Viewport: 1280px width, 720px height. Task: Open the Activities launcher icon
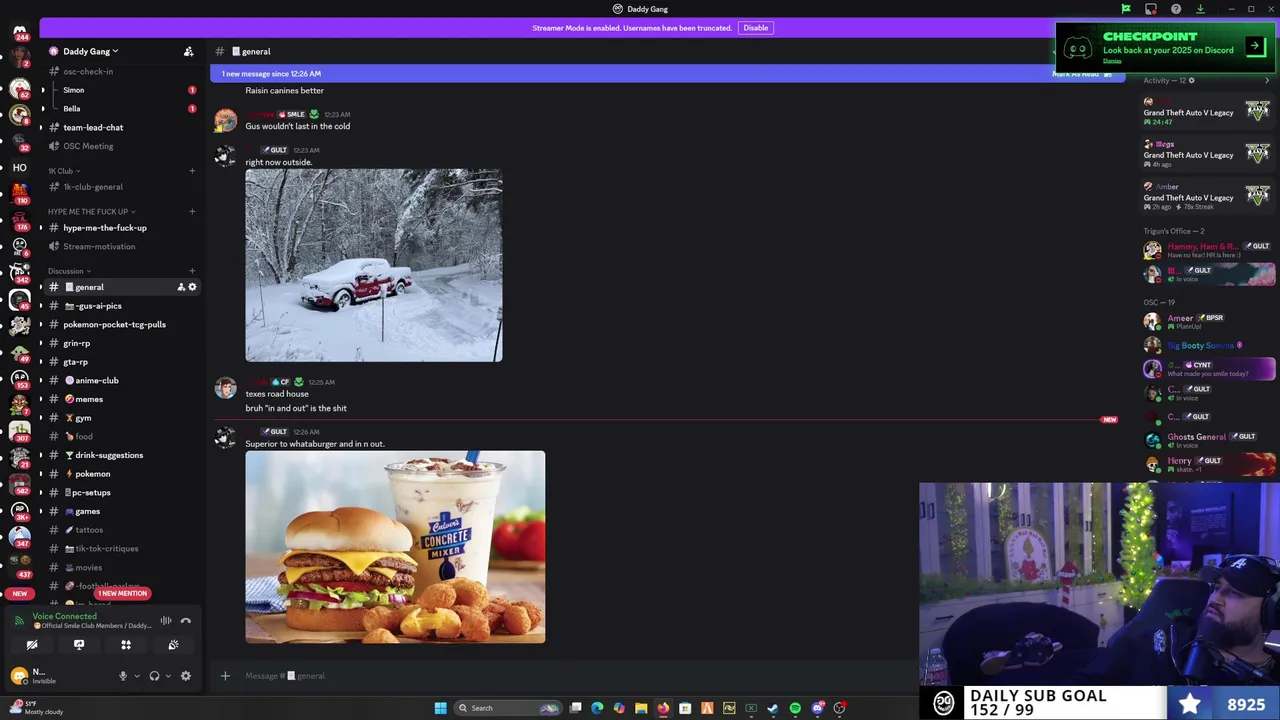click(x=126, y=645)
